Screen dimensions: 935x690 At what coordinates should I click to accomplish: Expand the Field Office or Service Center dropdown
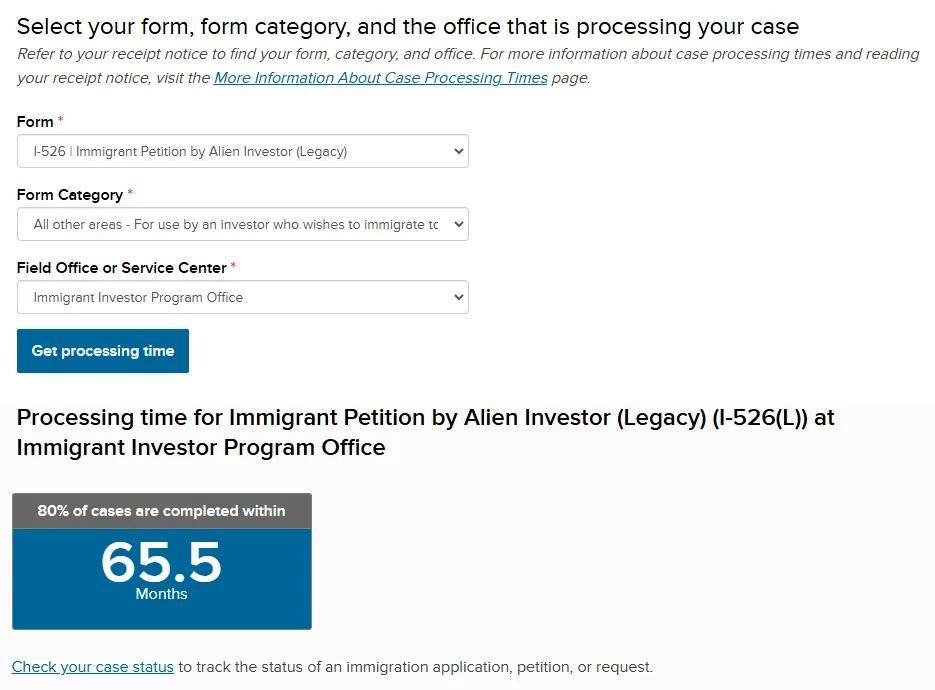coord(230,298)
